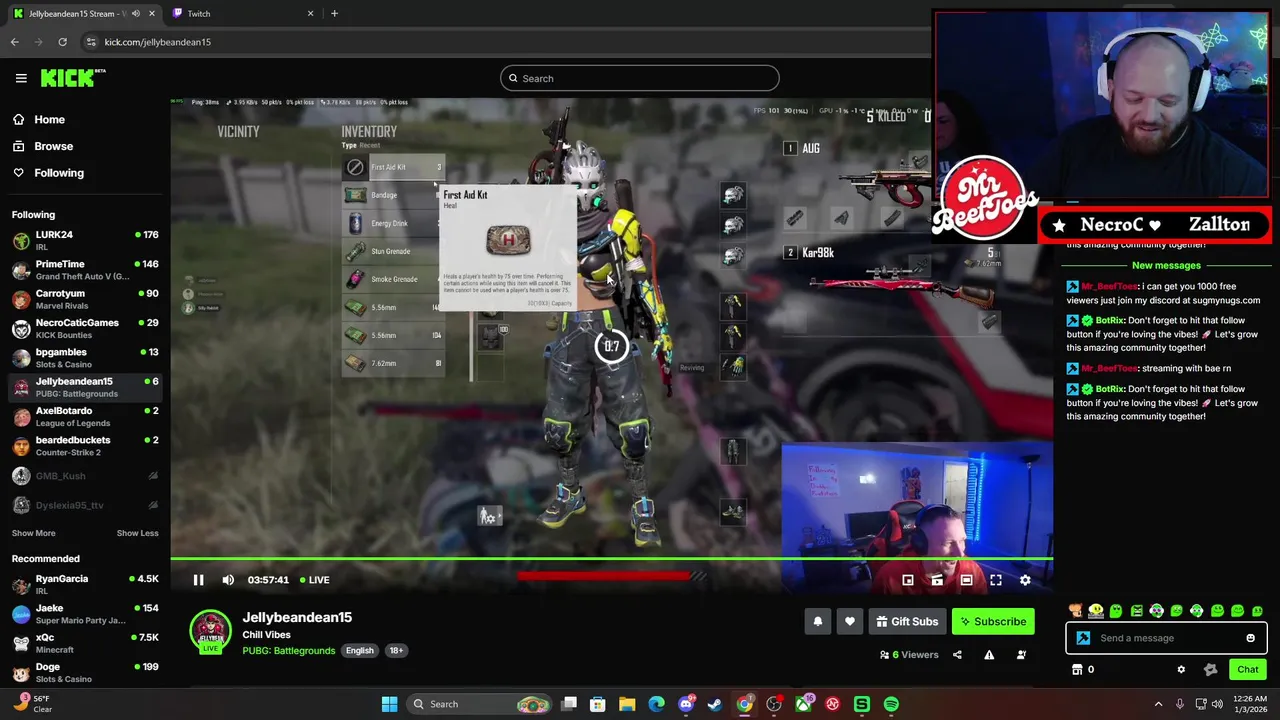Click the Kick logo

point(72,78)
